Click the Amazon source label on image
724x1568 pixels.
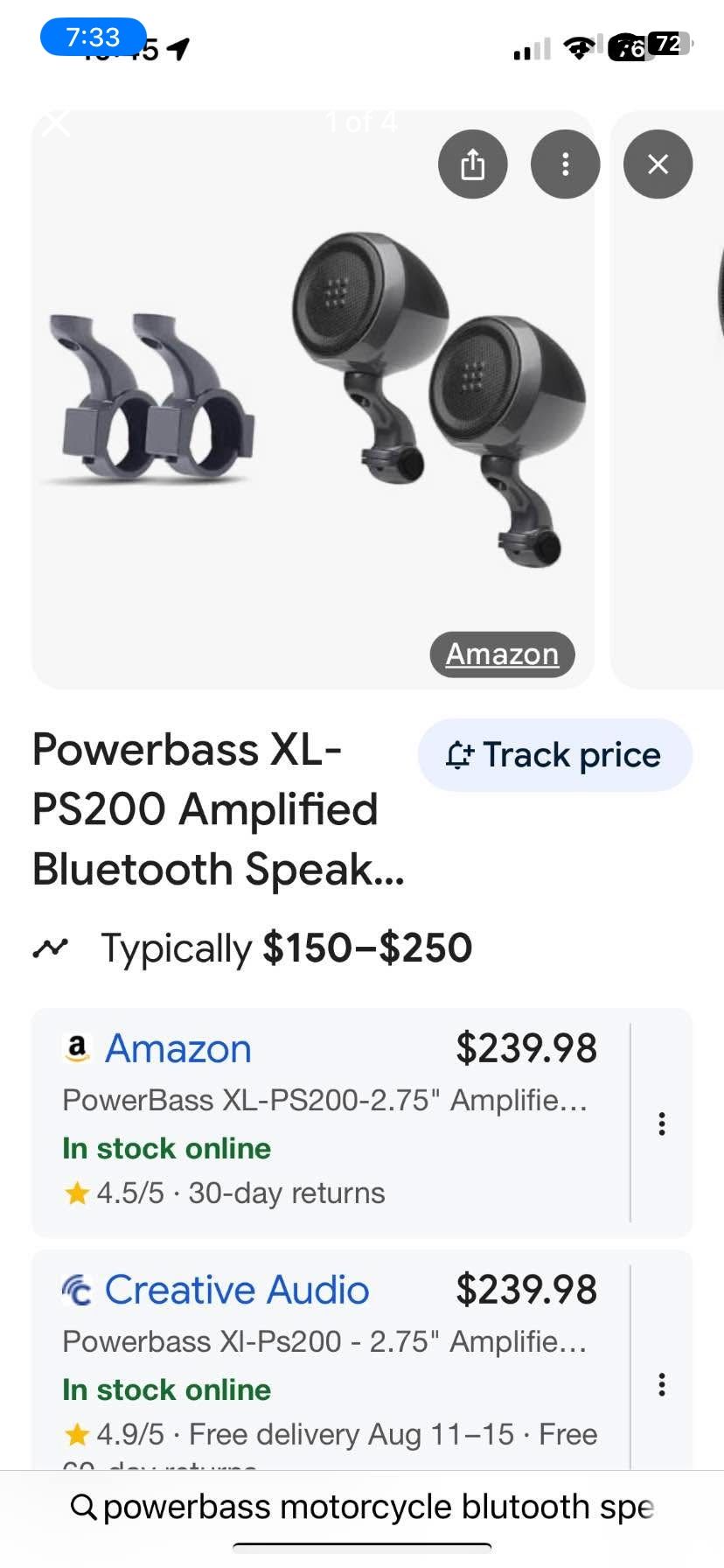[502, 654]
